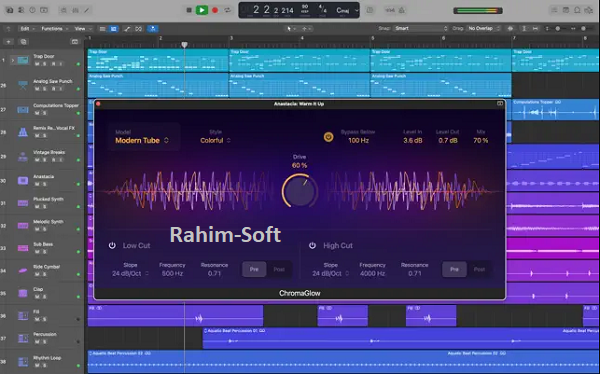Viewport: 600px width, 374px height.
Task: Toggle the Bypass Below power button
Action: coord(328,137)
